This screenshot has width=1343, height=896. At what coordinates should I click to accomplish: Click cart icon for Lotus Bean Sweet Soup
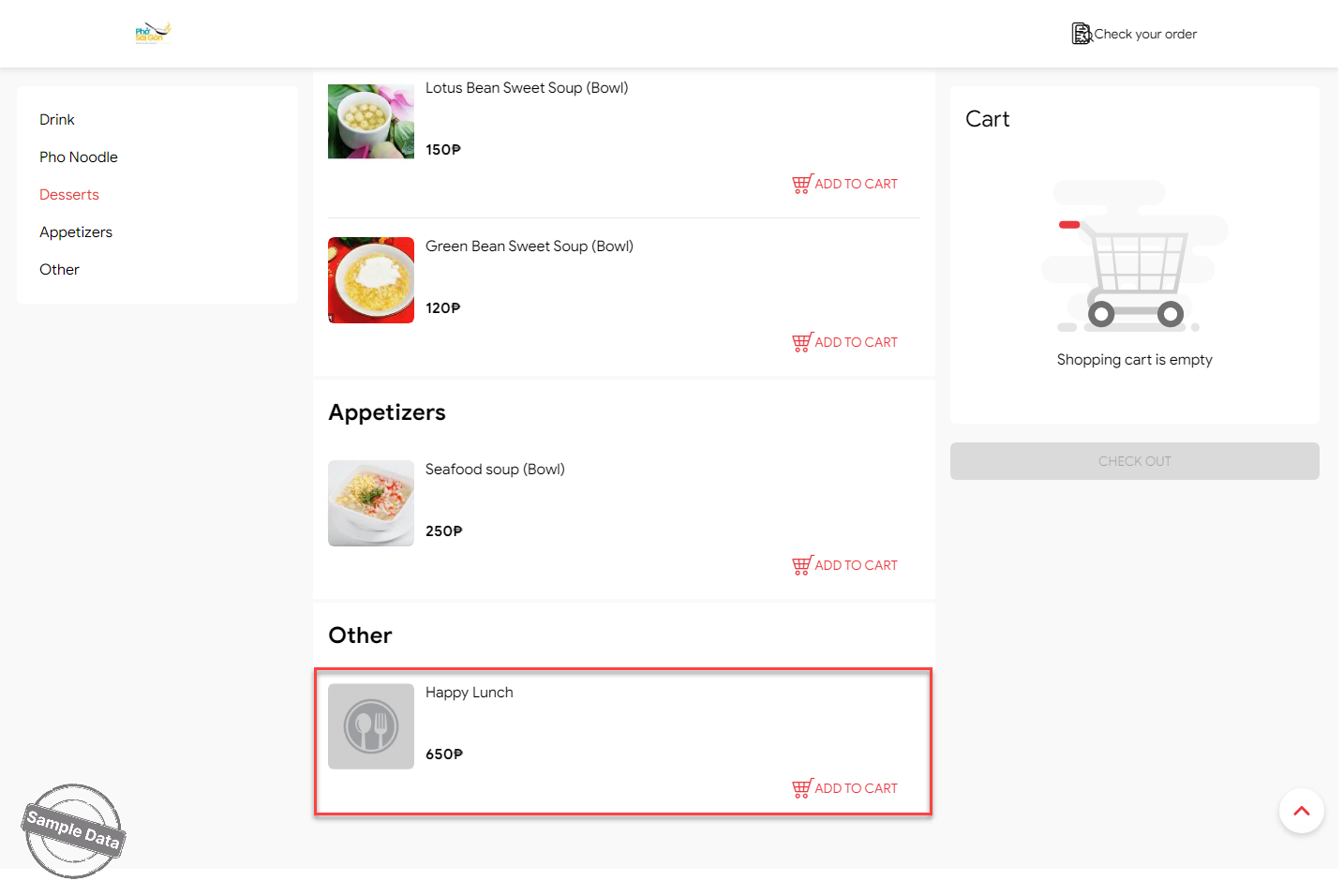coord(801,184)
